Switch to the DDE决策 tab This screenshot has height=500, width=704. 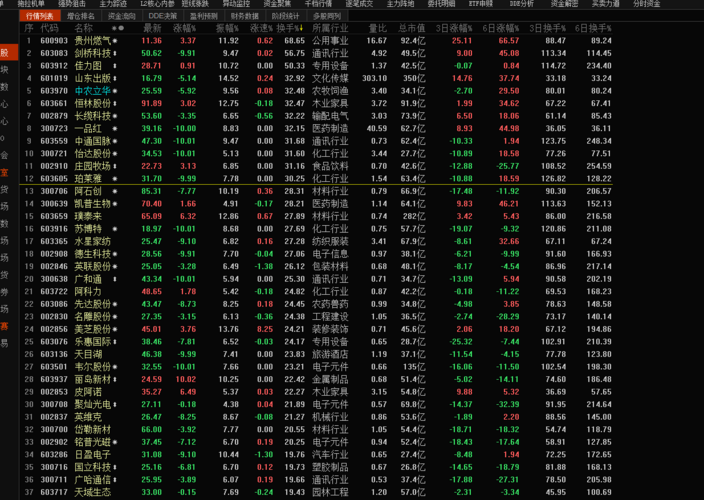(163, 16)
